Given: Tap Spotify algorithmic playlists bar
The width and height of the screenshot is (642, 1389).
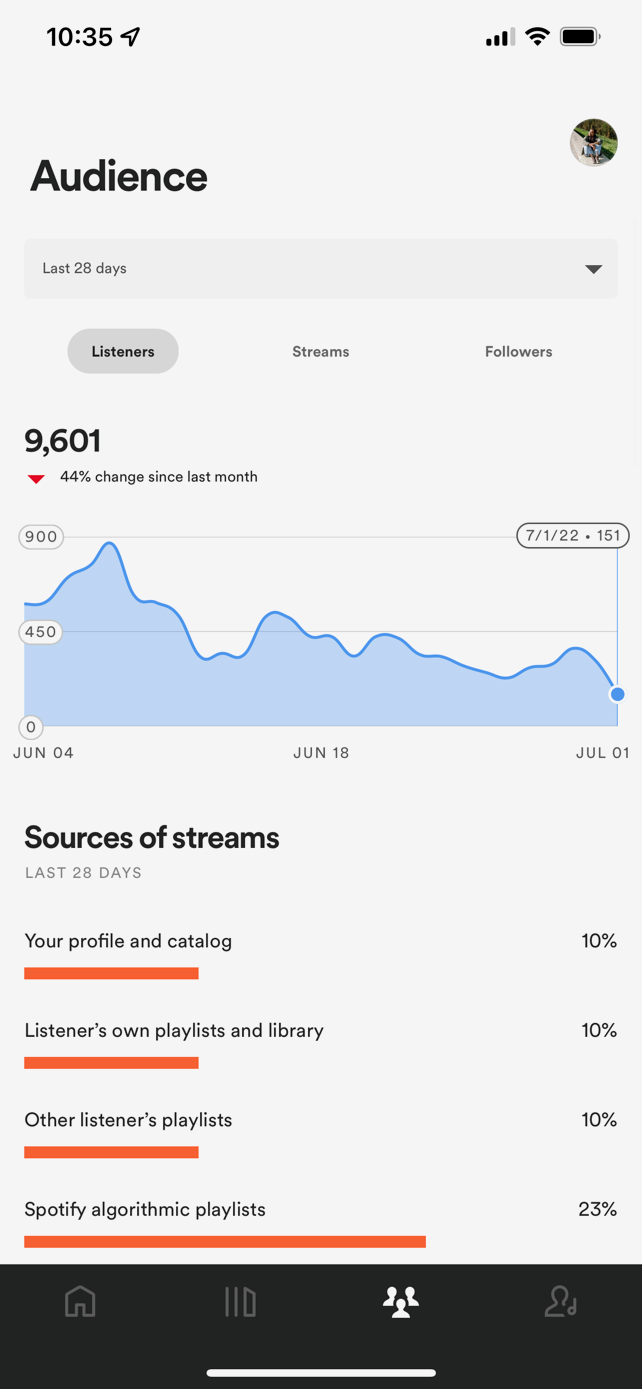Looking at the screenshot, I should (x=225, y=1241).
